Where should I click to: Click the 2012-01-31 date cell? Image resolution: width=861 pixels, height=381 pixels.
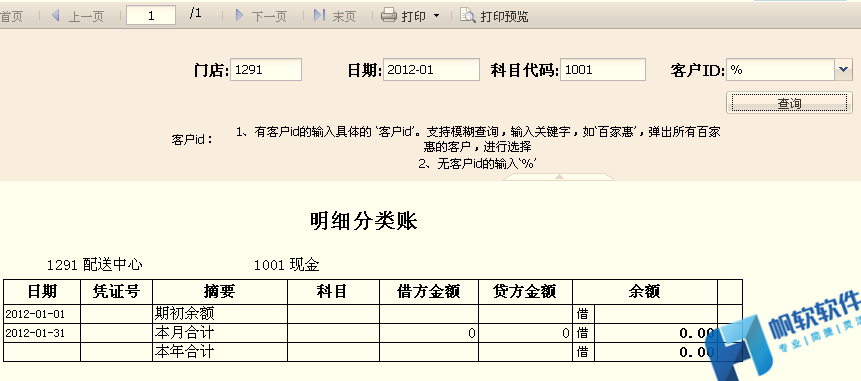pos(42,333)
